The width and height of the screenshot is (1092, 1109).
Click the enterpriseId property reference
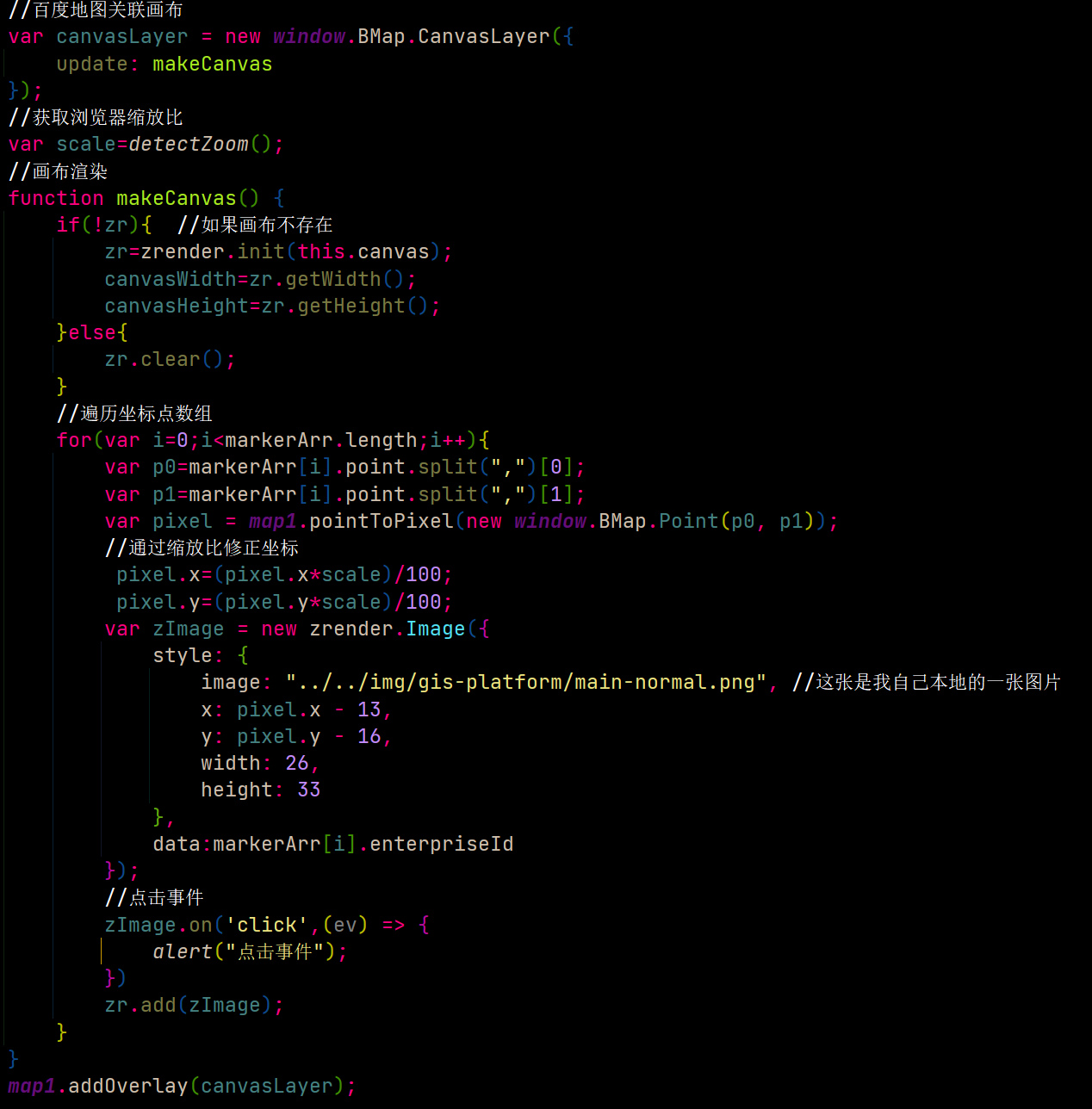441,843
